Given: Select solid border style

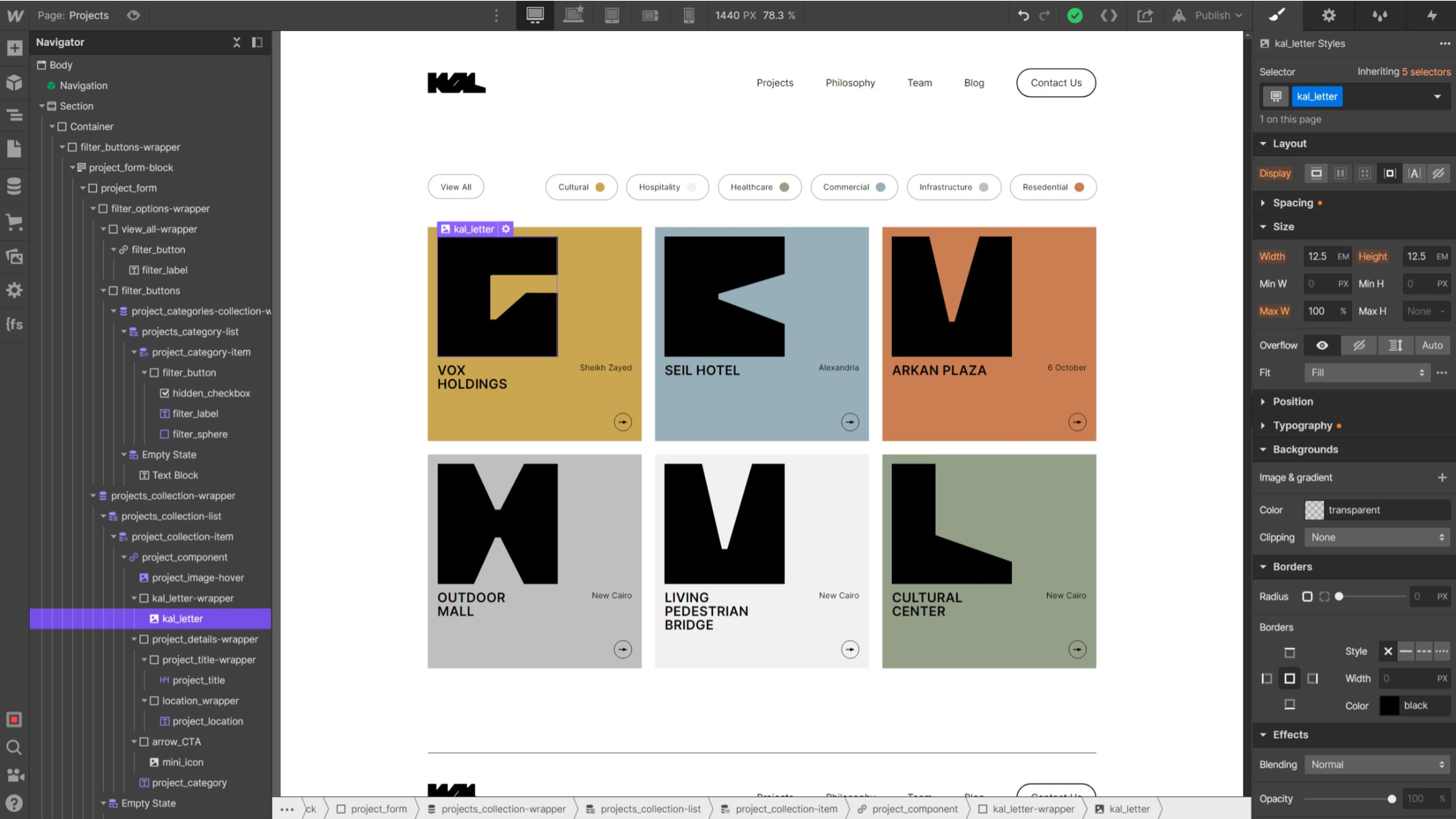Looking at the screenshot, I should point(1406,651).
